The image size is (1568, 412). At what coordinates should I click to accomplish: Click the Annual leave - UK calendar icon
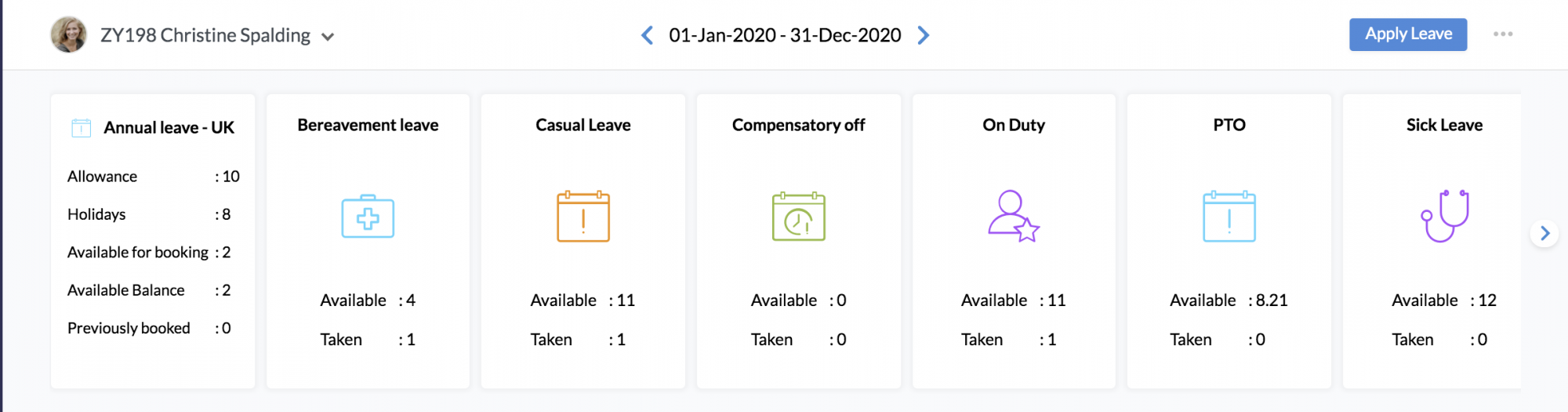click(82, 128)
